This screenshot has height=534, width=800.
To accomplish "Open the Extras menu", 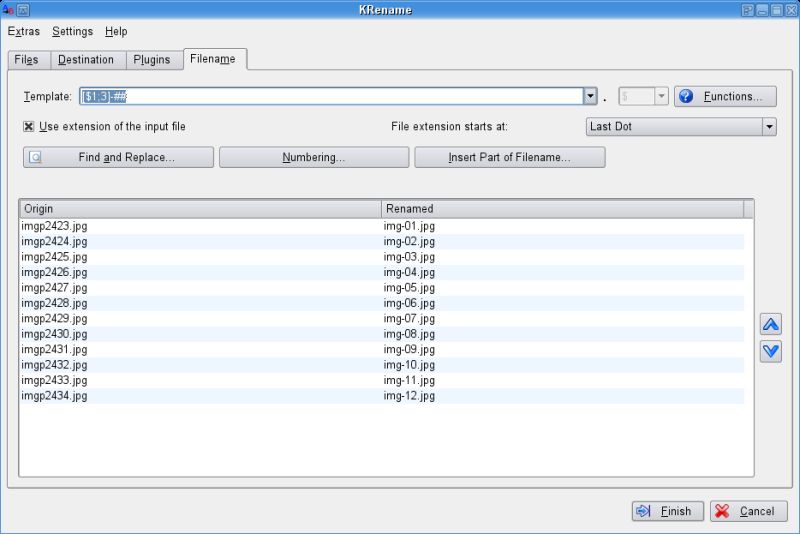I will [23, 31].
